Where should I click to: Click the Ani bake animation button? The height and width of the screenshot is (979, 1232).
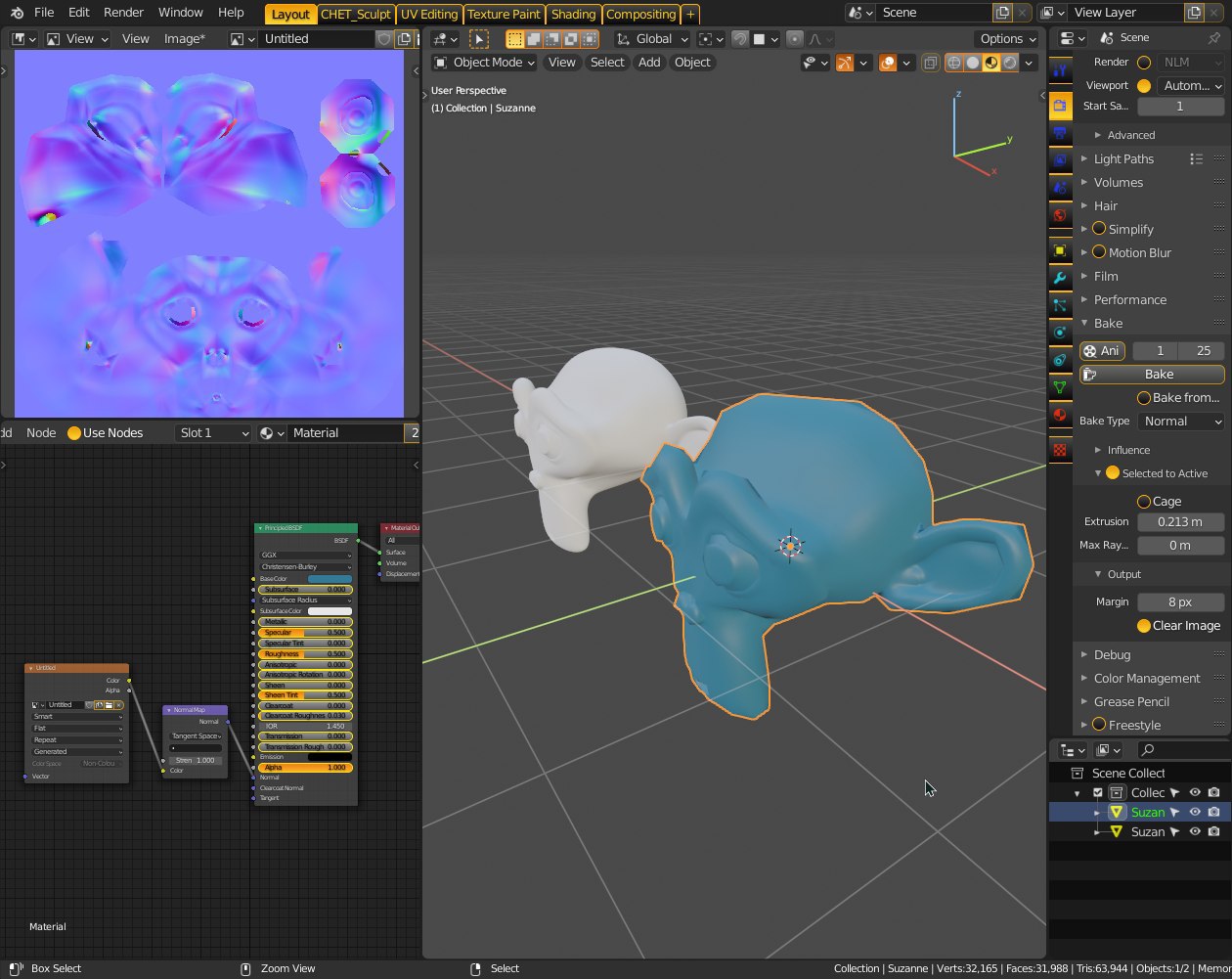pyautogui.click(x=1102, y=351)
